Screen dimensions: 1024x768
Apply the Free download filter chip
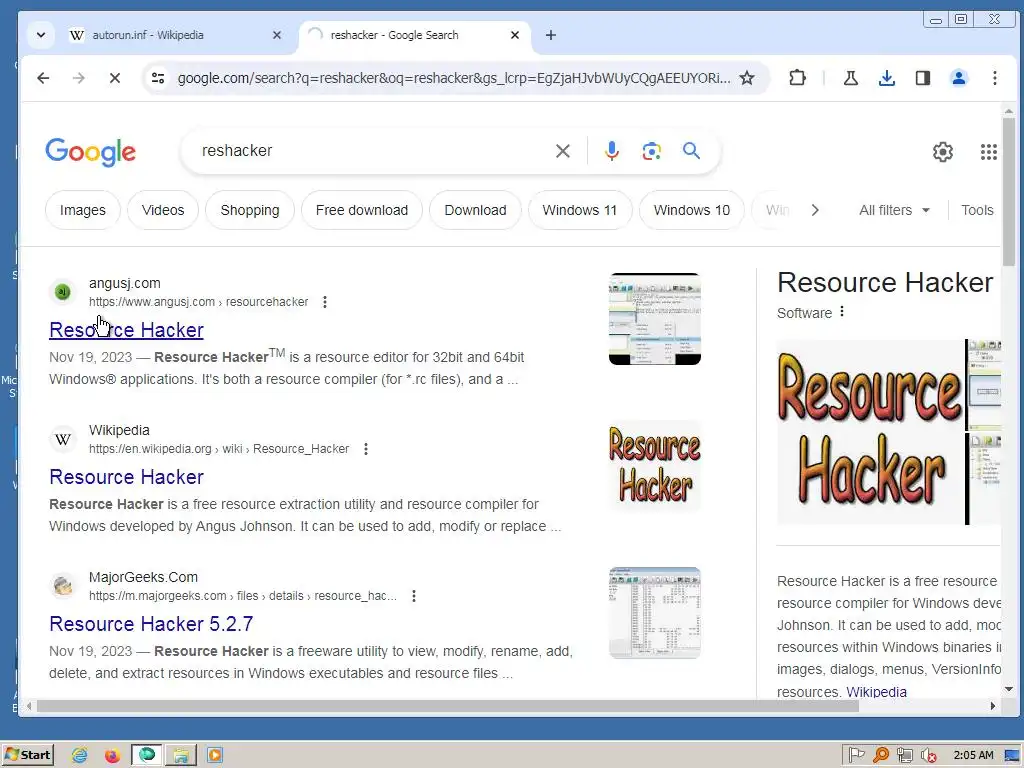(x=362, y=210)
